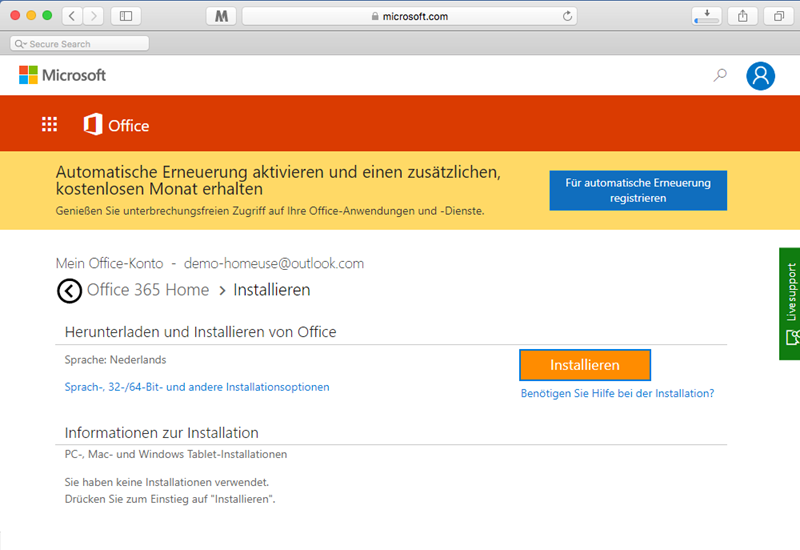Click PC-, Mac- und Windows Tablet-Installationen text
The height and width of the screenshot is (550, 800).
pos(176,454)
